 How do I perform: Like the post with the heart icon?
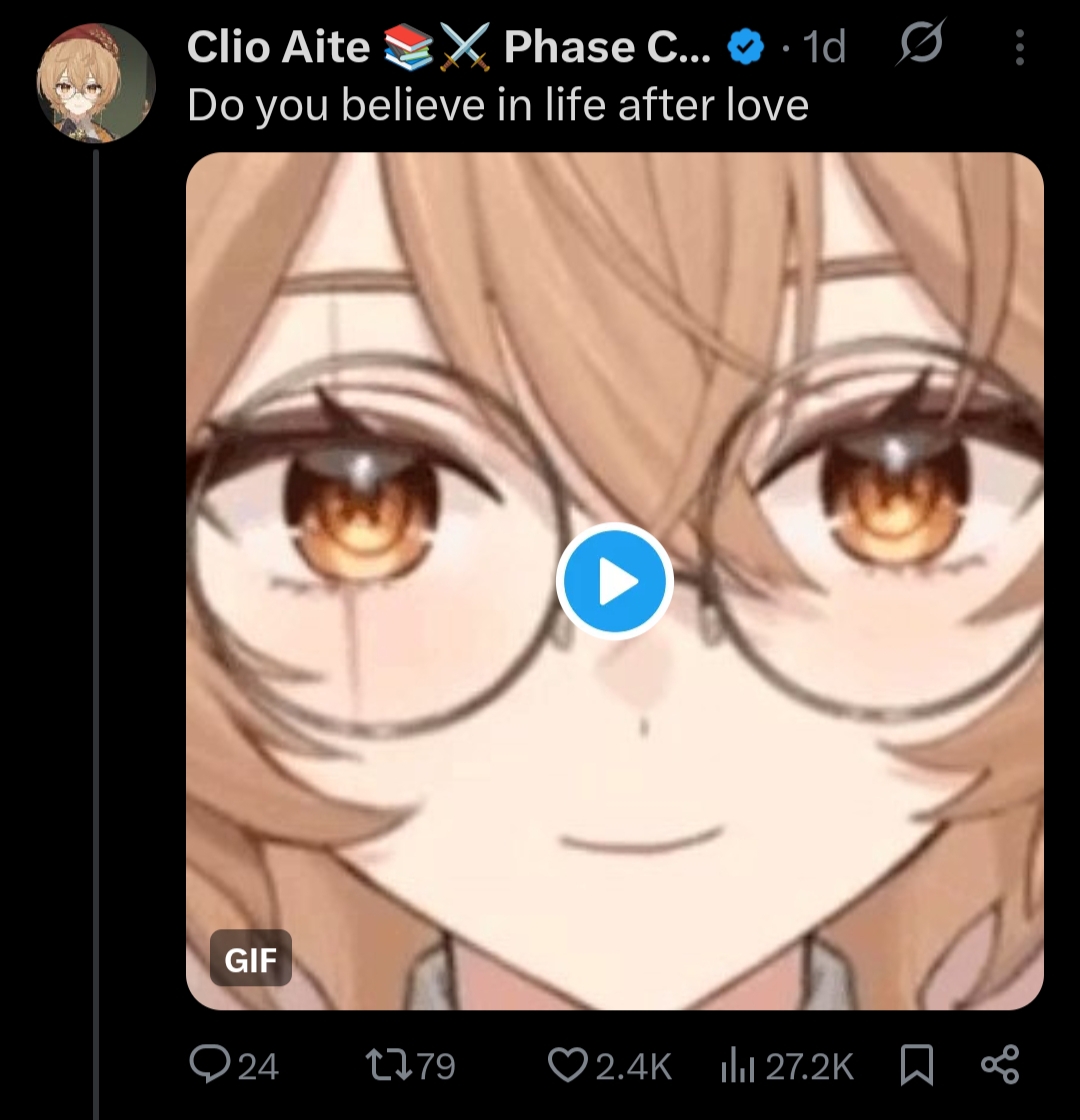point(568,1064)
